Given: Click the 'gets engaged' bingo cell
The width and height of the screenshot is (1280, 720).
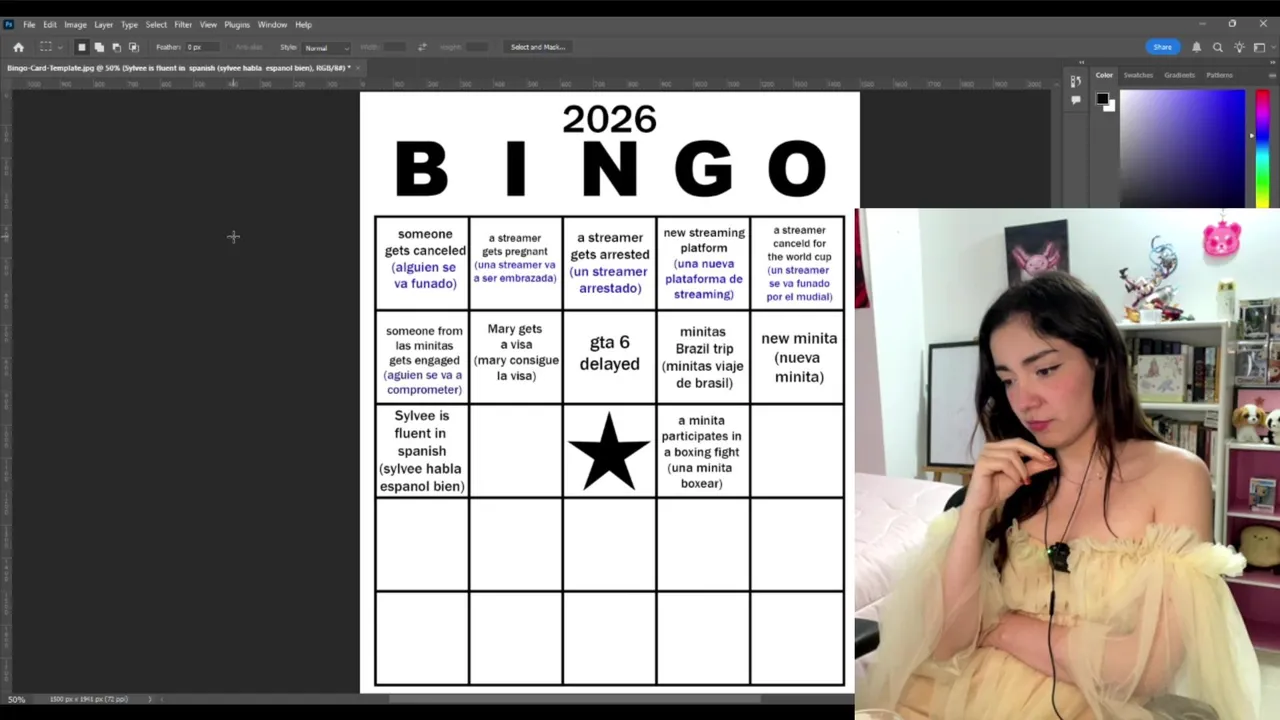Looking at the screenshot, I should click(422, 356).
